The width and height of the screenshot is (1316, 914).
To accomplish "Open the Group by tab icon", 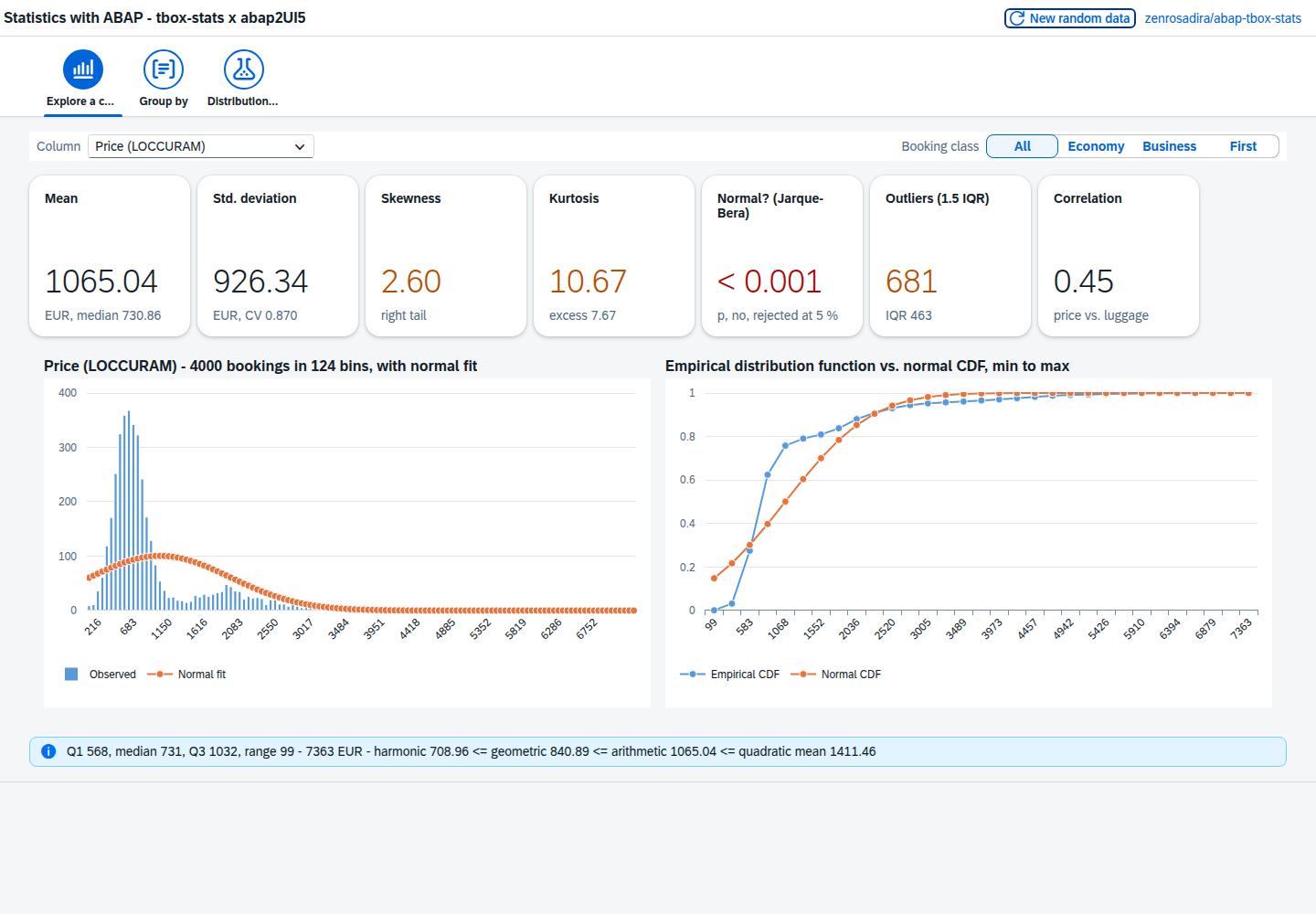I will pos(164,69).
